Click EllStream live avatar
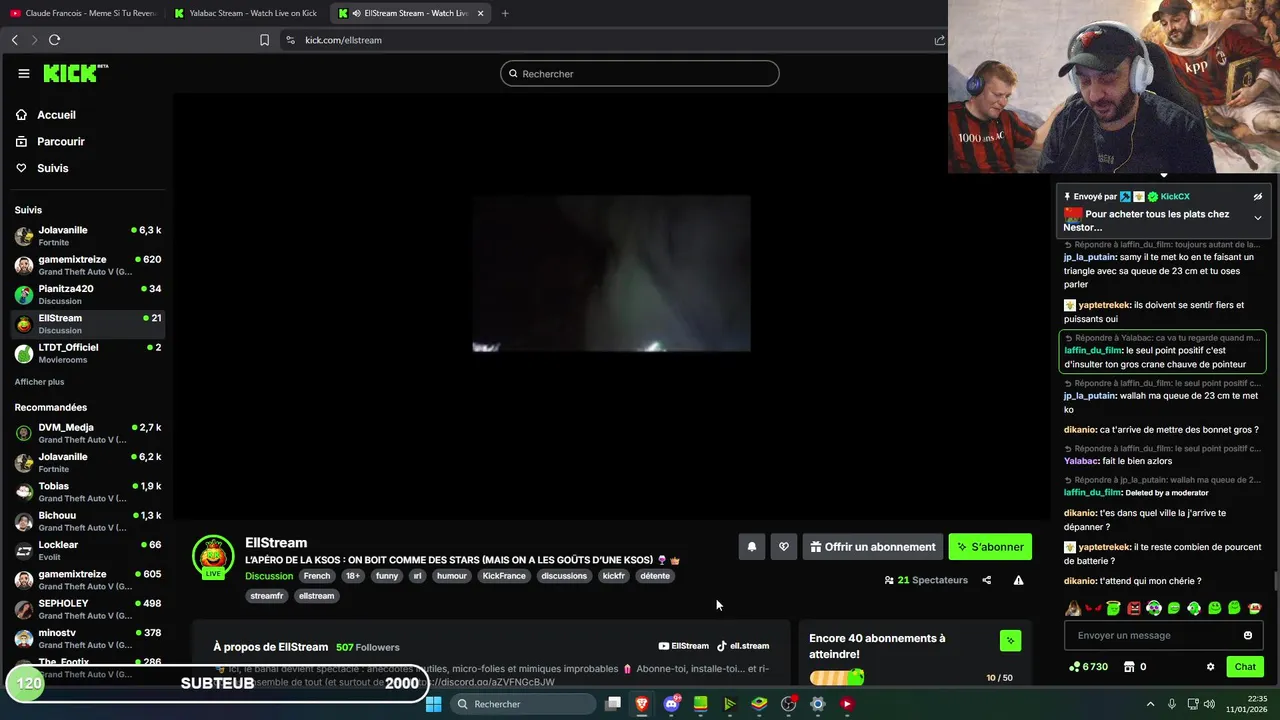1280x720 pixels. pyautogui.click(x=213, y=557)
